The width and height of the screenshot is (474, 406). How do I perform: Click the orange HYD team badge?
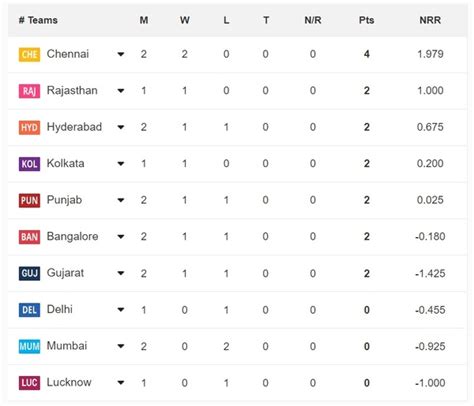click(29, 128)
